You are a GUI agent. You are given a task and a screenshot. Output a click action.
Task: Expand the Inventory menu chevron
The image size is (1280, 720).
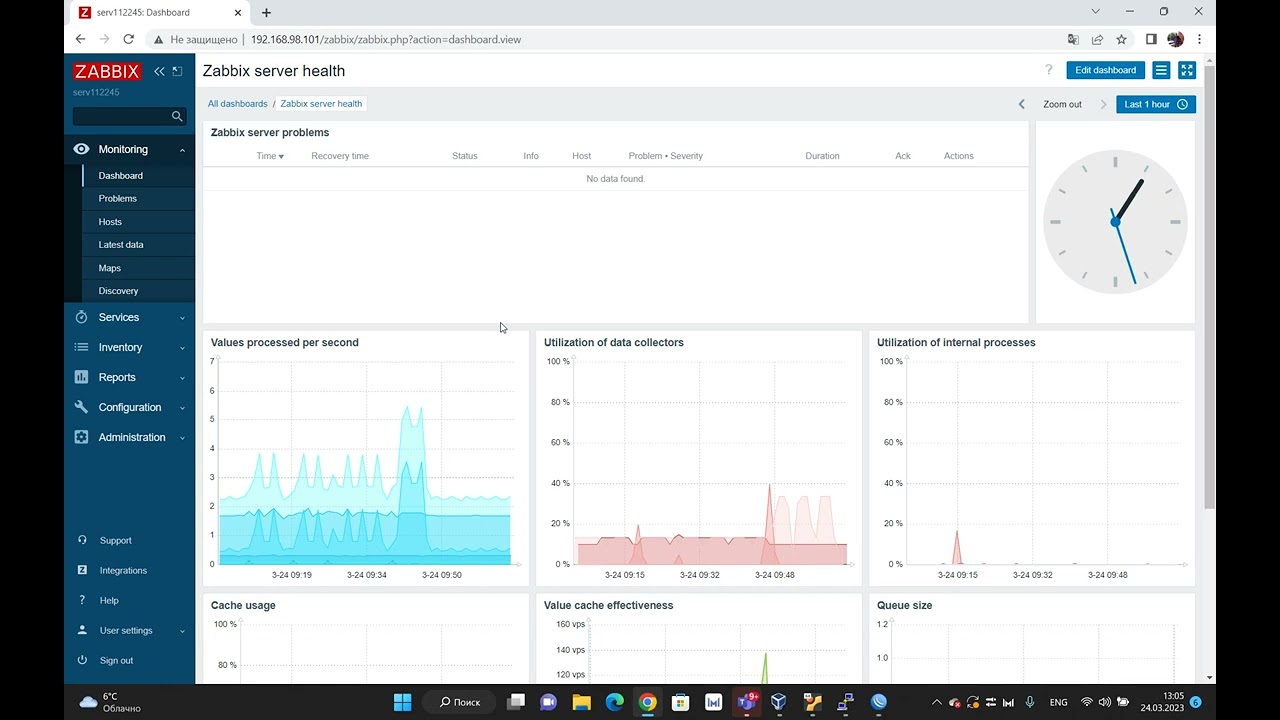(182, 348)
